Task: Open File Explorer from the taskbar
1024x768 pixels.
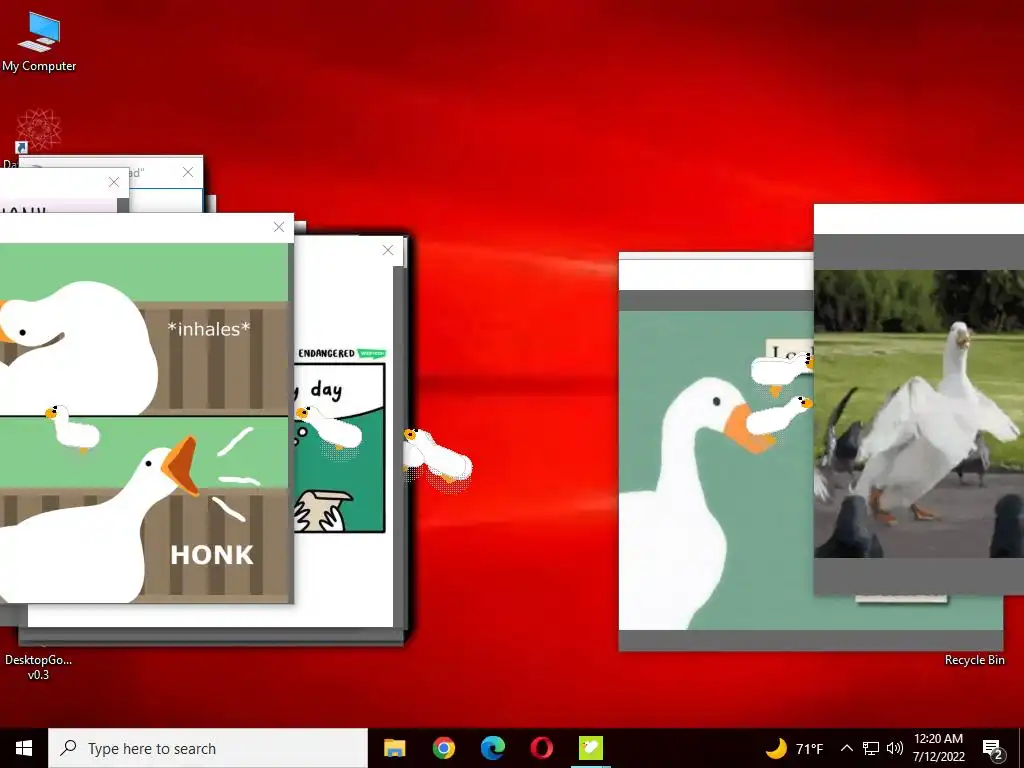Action: pos(394,748)
